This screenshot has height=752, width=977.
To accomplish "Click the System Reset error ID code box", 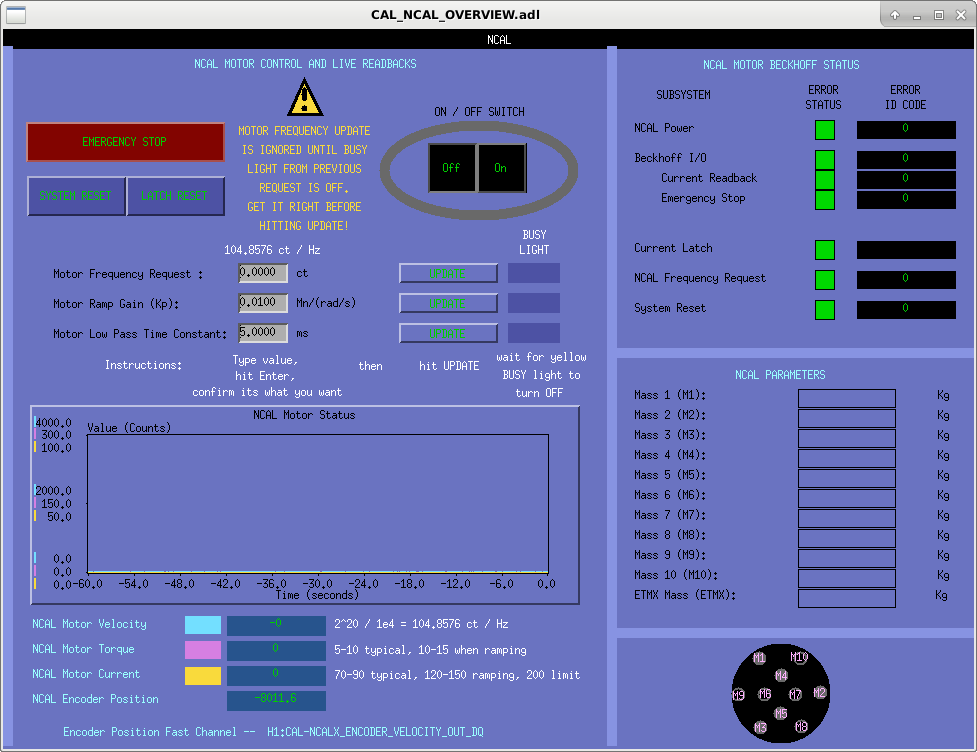I will click(906, 310).
